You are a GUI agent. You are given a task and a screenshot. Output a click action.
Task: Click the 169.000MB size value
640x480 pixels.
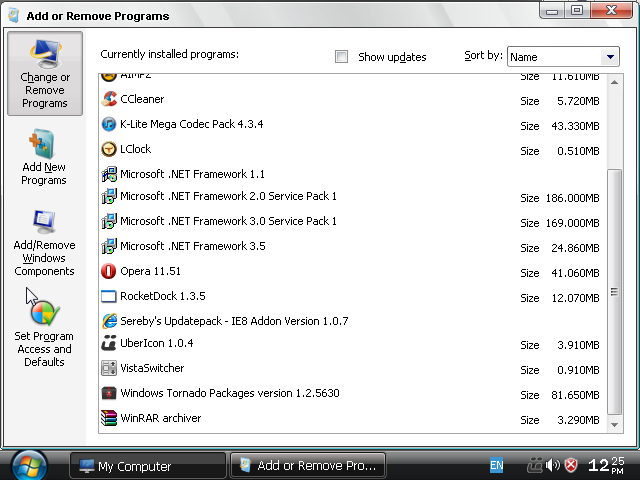[572, 223]
